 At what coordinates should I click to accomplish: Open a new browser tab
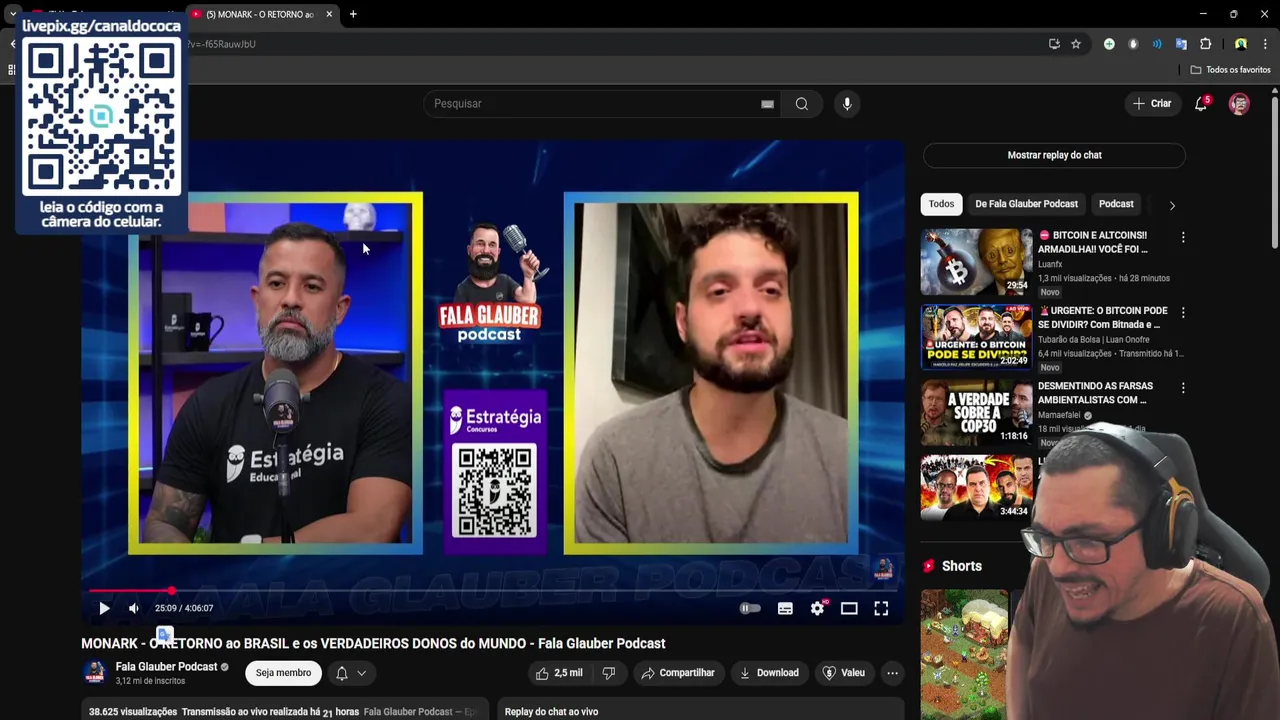[353, 15]
